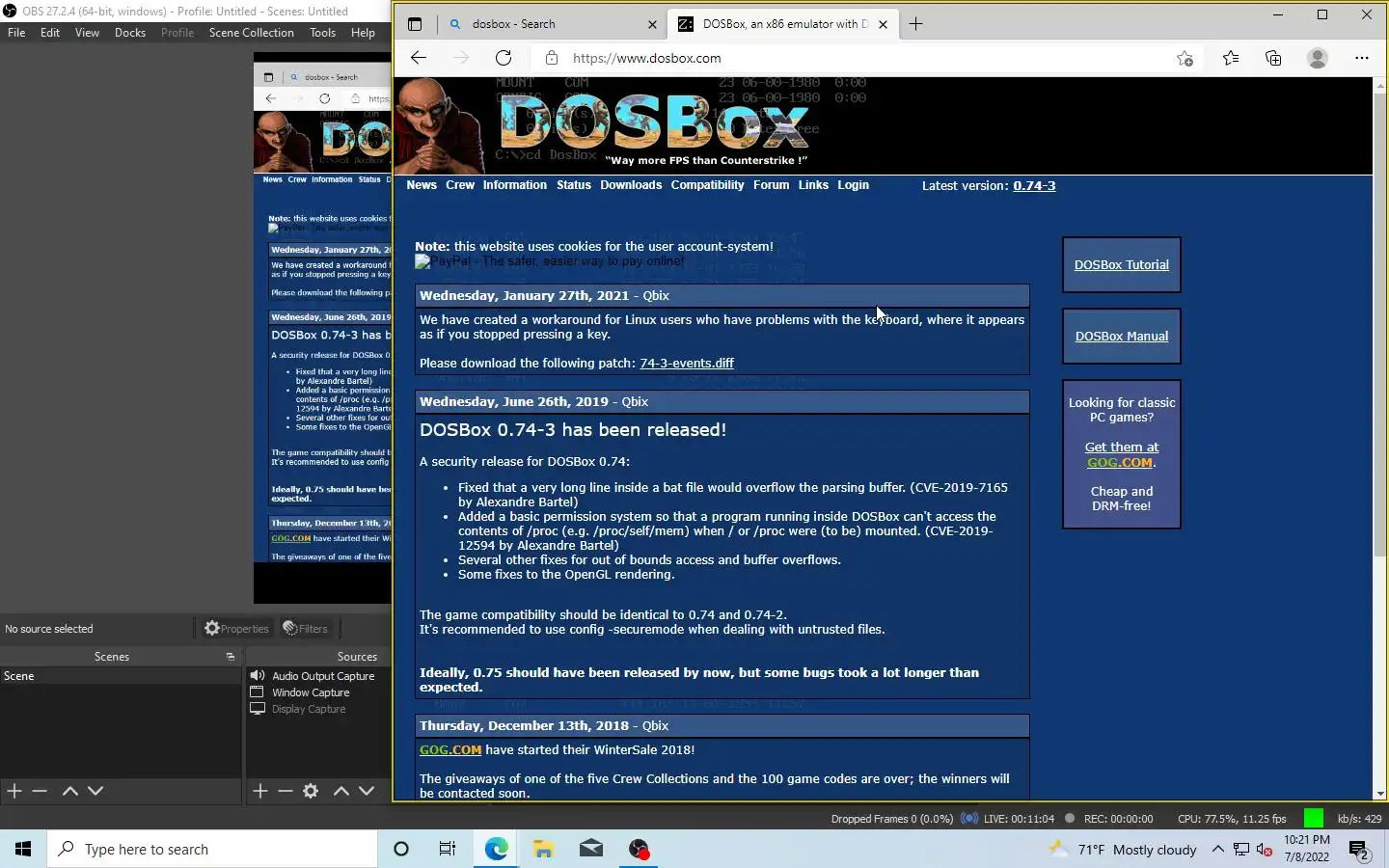Open the OBS Edit menu
This screenshot has width=1389, height=868.
click(x=50, y=33)
